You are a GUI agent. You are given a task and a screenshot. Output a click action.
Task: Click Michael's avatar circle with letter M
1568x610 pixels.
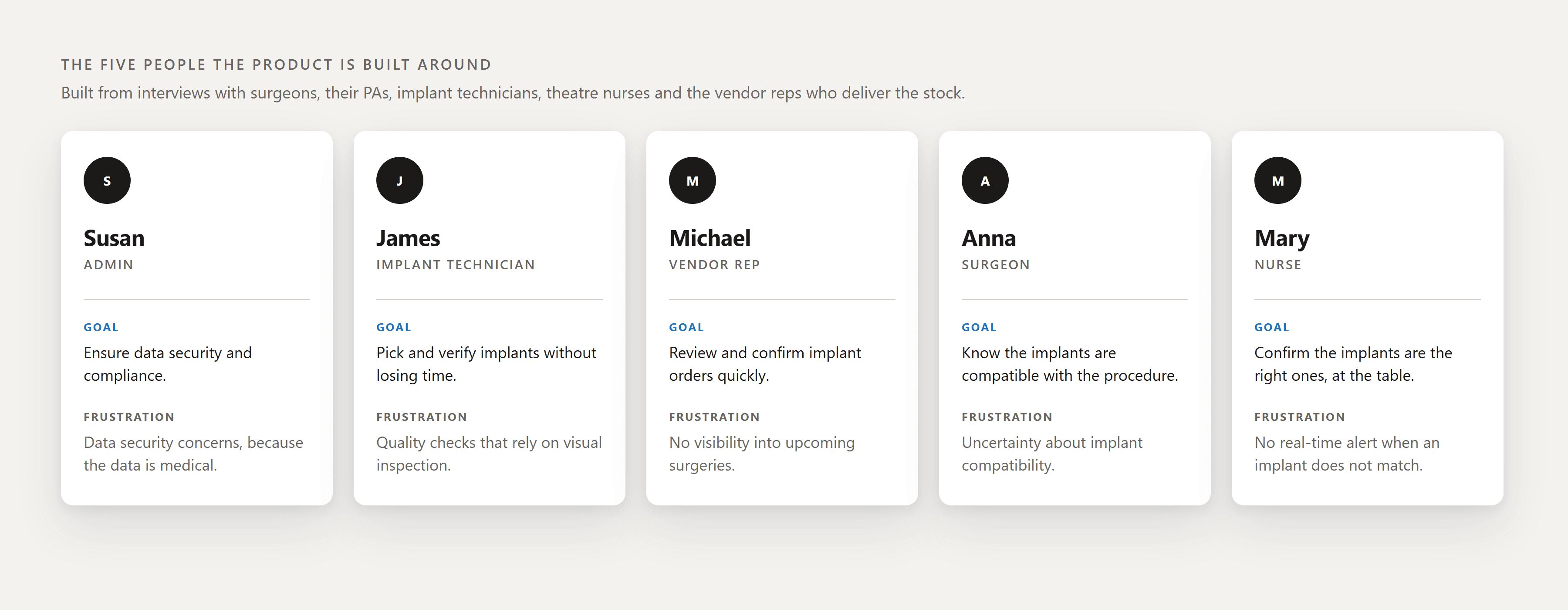pos(692,180)
